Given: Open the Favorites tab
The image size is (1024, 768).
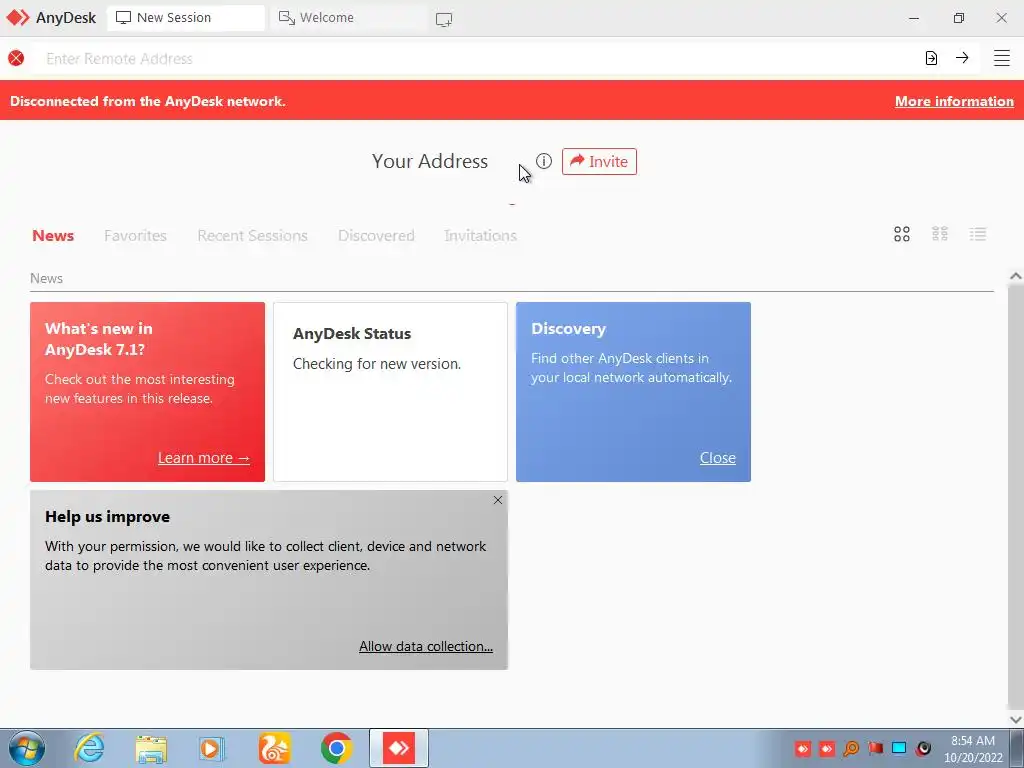Looking at the screenshot, I should (x=135, y=235).
